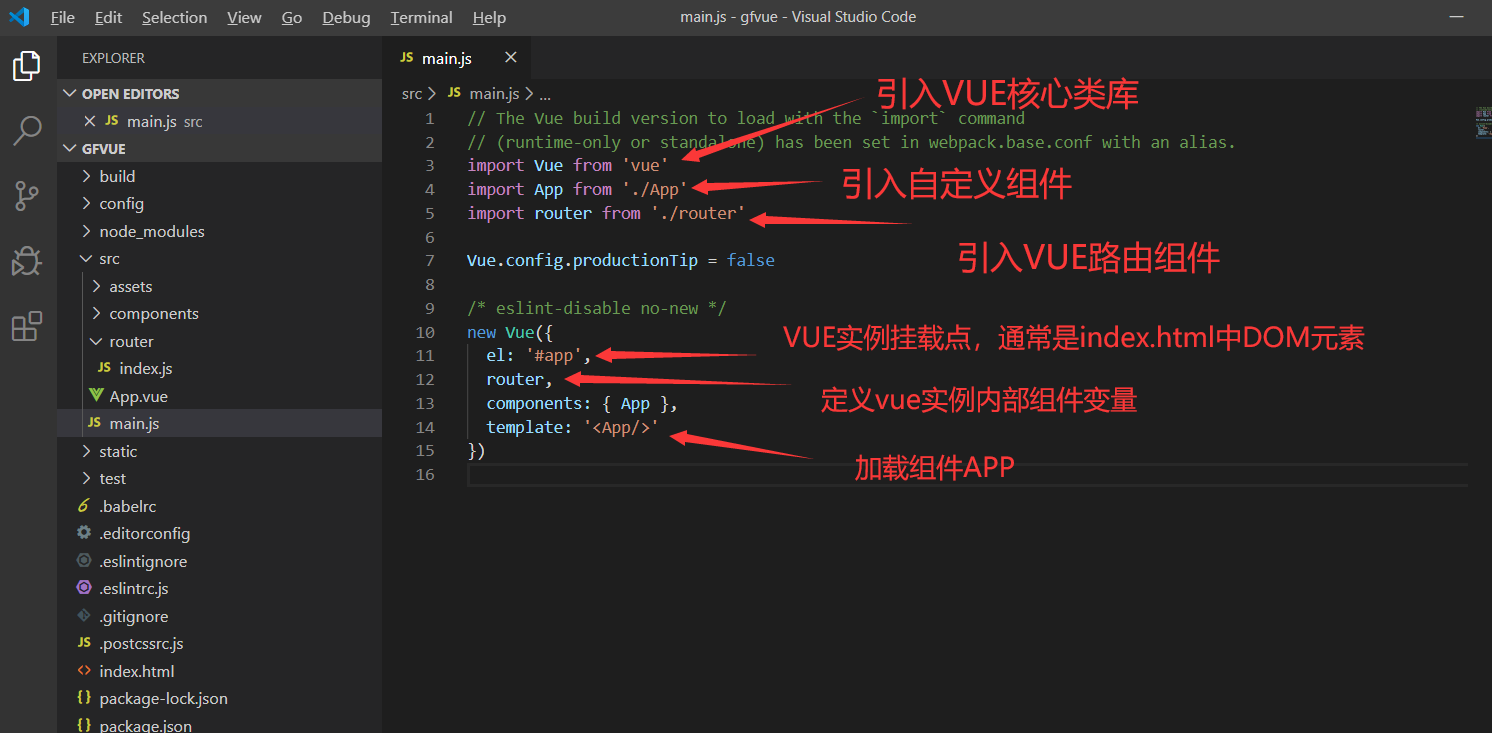Open the Go menu
Viewport: 1492px width, 733px height.
pos(292,18)
